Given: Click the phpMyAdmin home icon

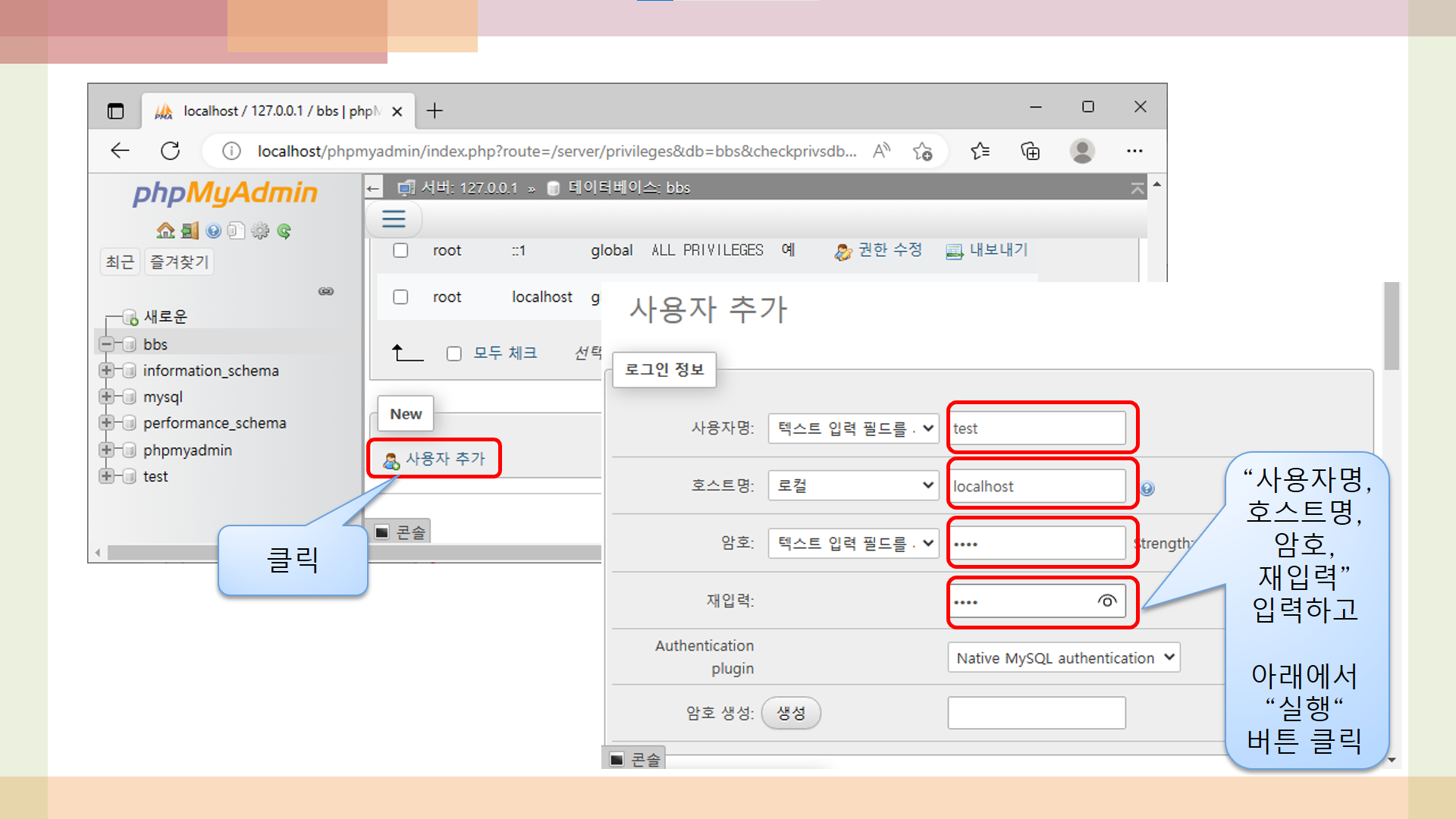Looking at the screenshot, I should coord(165,231).
